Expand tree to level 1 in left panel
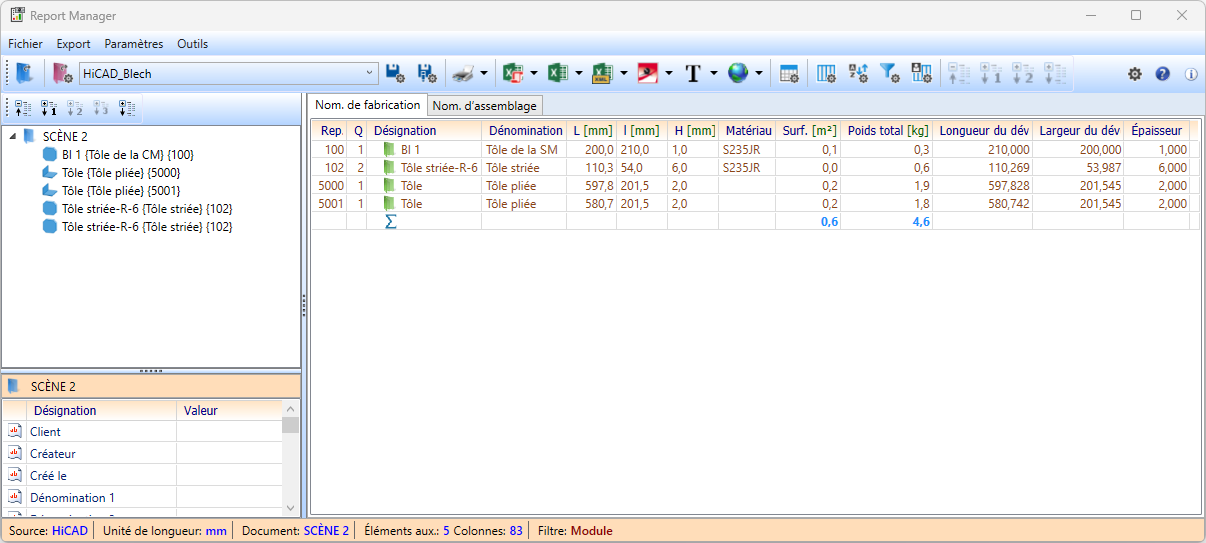 pos(49,108)
